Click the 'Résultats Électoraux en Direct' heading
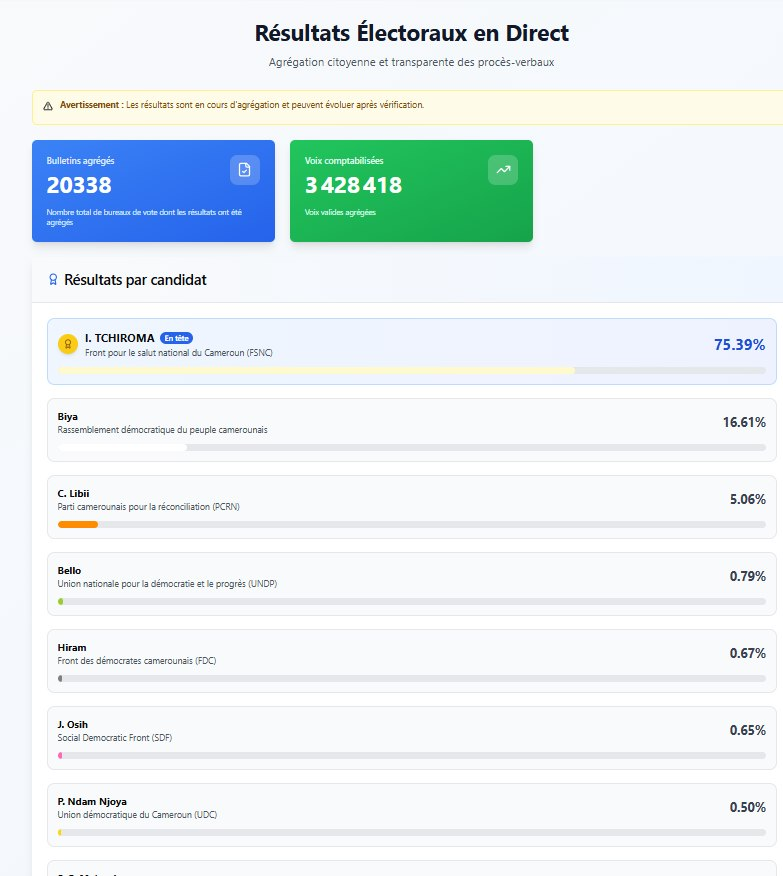783x876 pixels. coord(412,33)
